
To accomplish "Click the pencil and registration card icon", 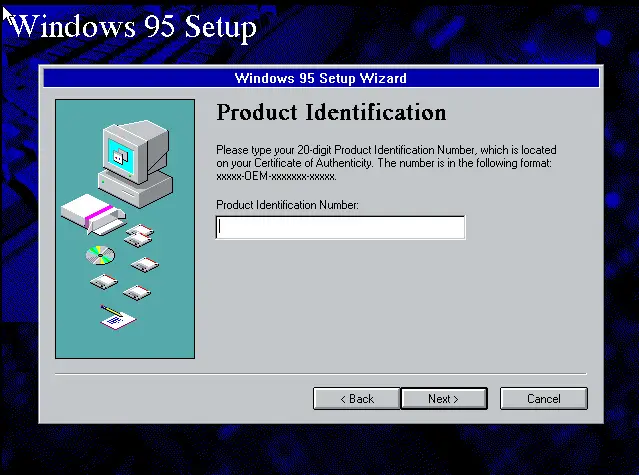I will pos(115,320).
